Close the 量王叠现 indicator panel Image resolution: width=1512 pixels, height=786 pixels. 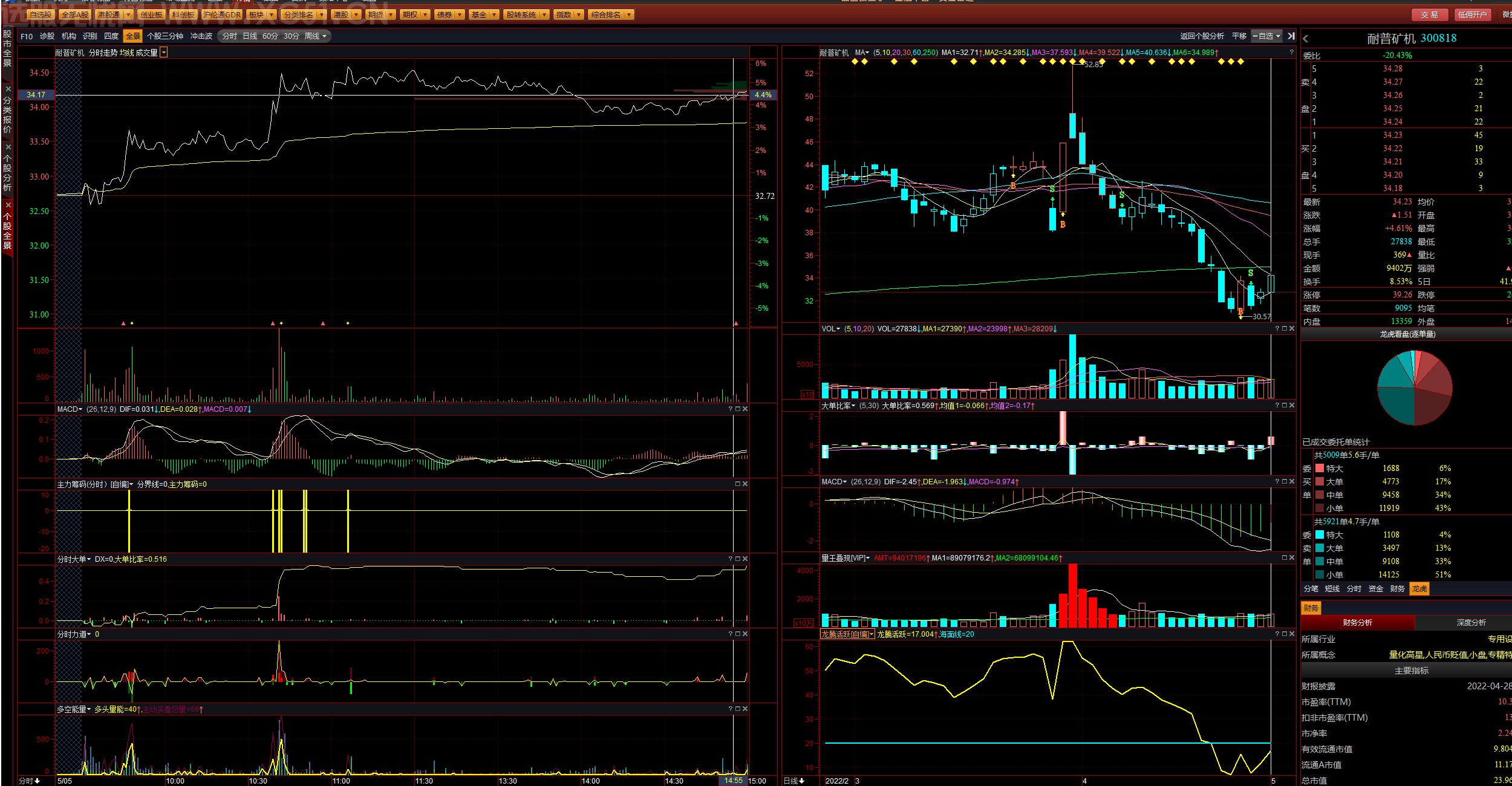click(x=1292, y=558)
